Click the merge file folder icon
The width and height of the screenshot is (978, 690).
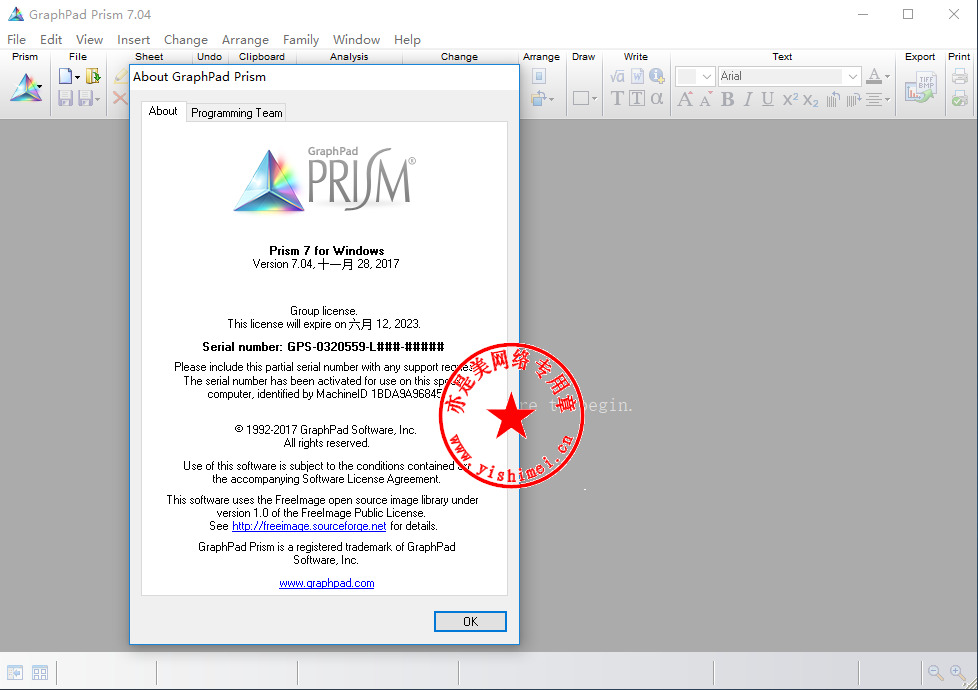point(93,76)
